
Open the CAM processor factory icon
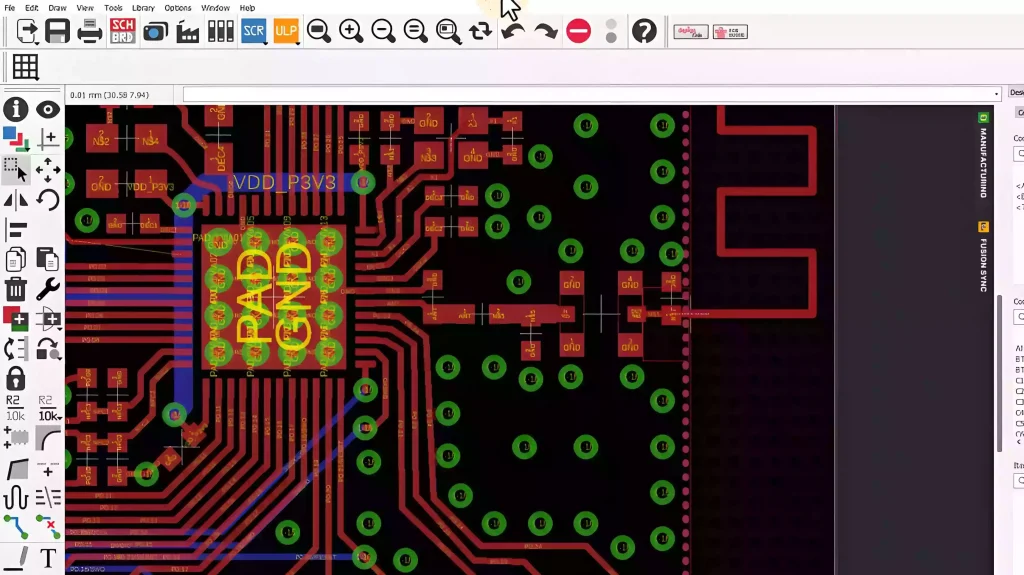[187, 31]
